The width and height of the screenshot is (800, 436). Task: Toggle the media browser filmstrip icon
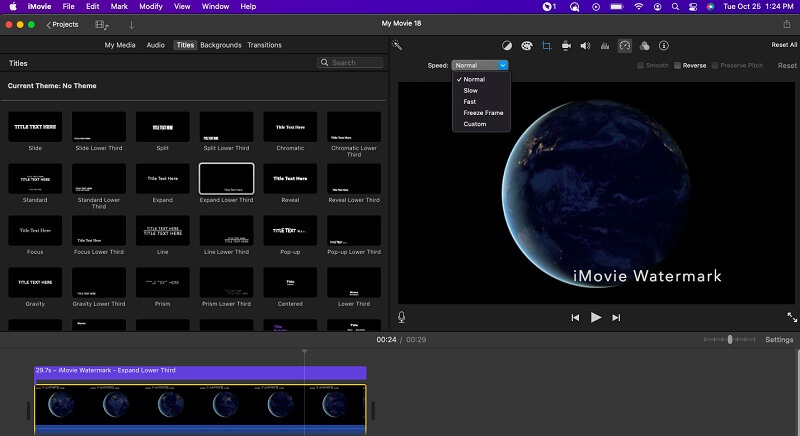[102, 24]
